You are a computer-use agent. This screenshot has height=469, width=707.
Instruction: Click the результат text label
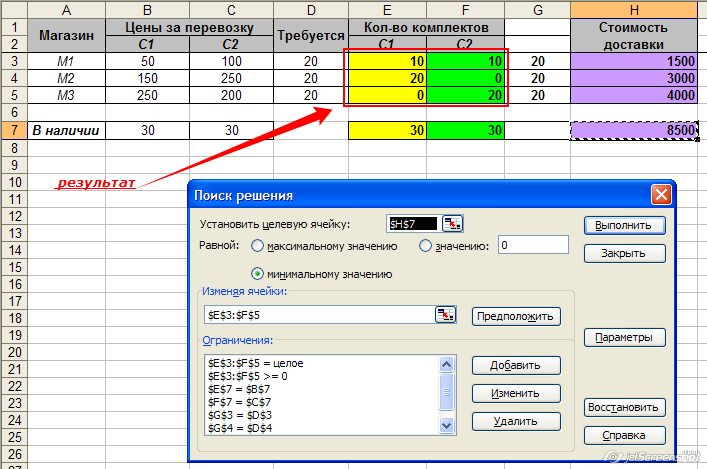coord(96,183)
